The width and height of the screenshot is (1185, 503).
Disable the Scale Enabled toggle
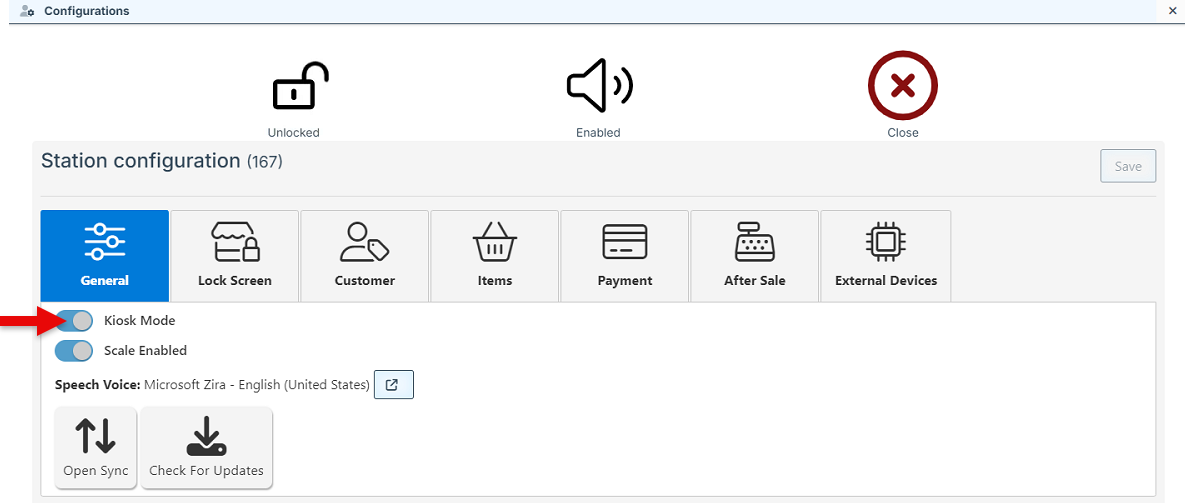tap(74, 351)
